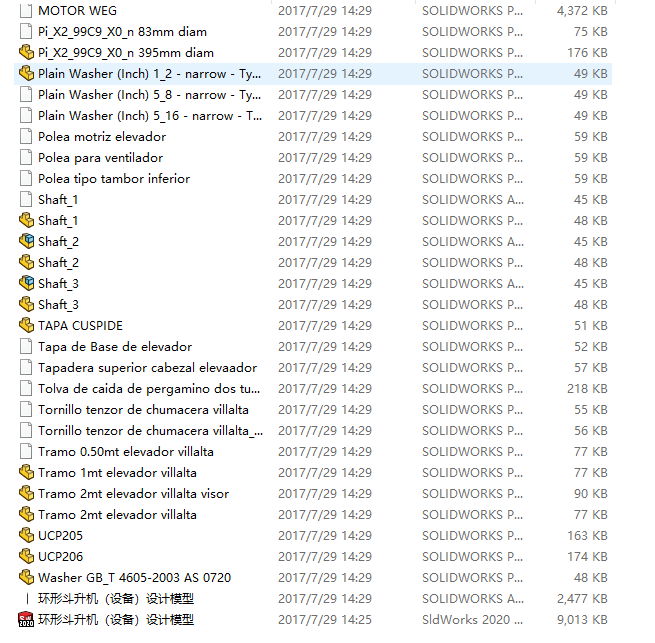Click the yellow part icon of the 48 KB Shaft_1
The height and width of the screenshot is (643, 655).
[x=26, y=221]
